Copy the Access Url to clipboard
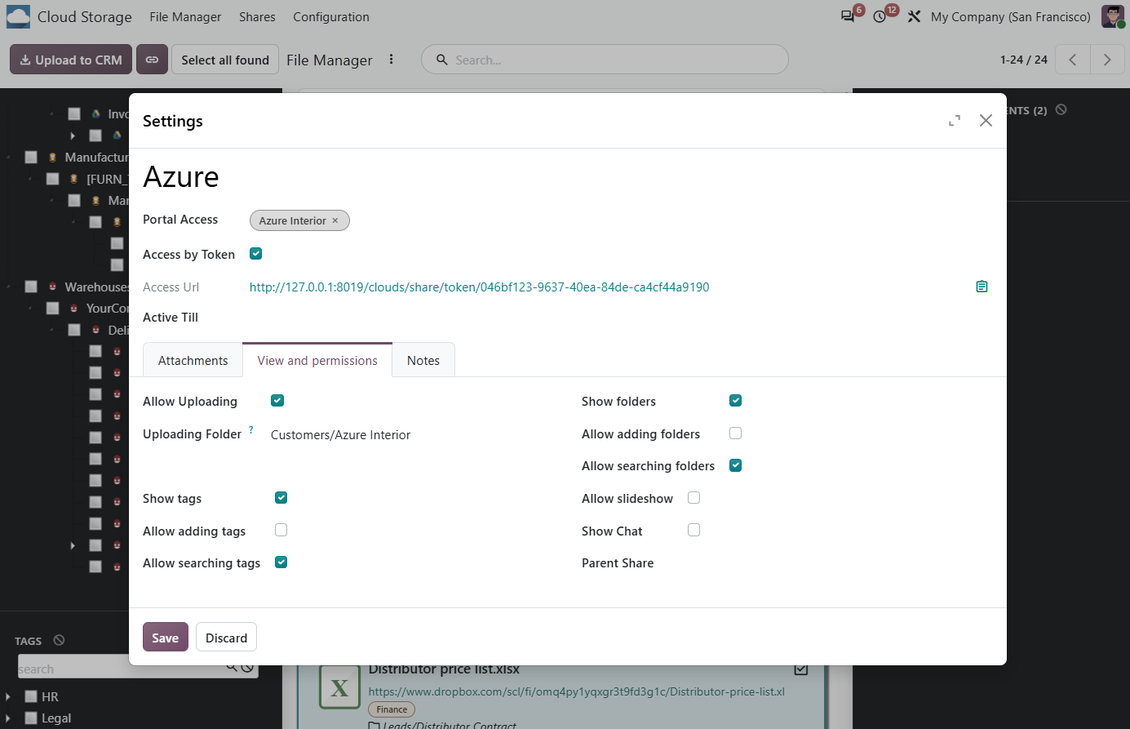 point(982,287)
